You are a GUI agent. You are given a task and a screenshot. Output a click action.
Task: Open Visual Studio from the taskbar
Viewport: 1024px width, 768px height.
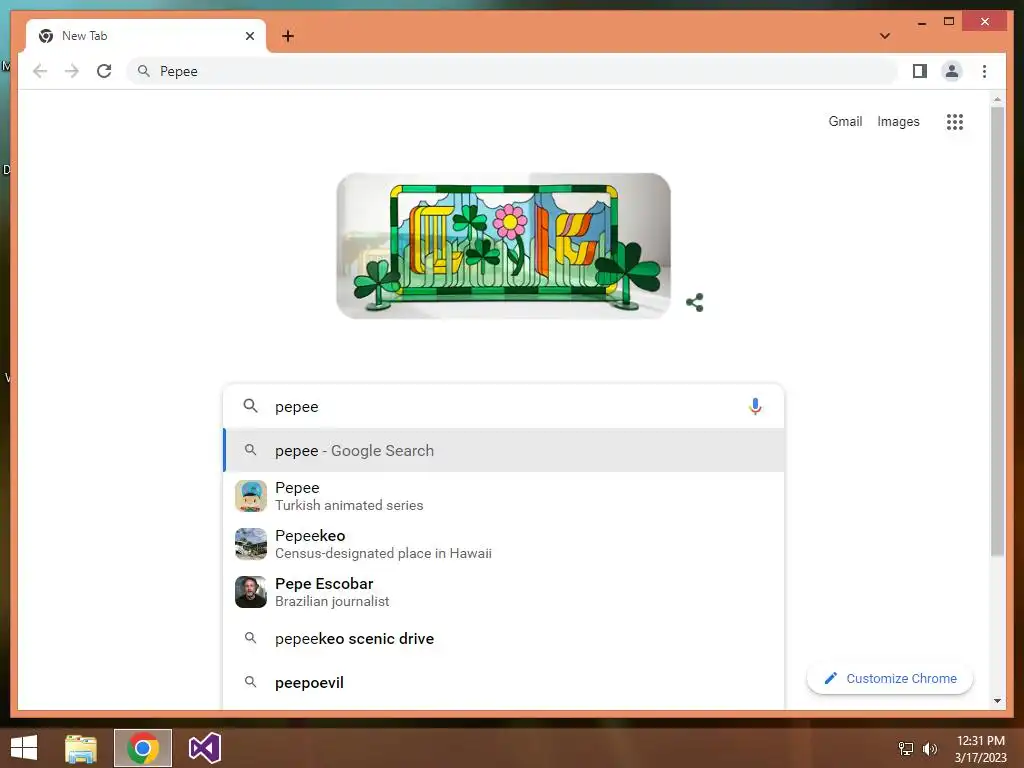point(204,748)
